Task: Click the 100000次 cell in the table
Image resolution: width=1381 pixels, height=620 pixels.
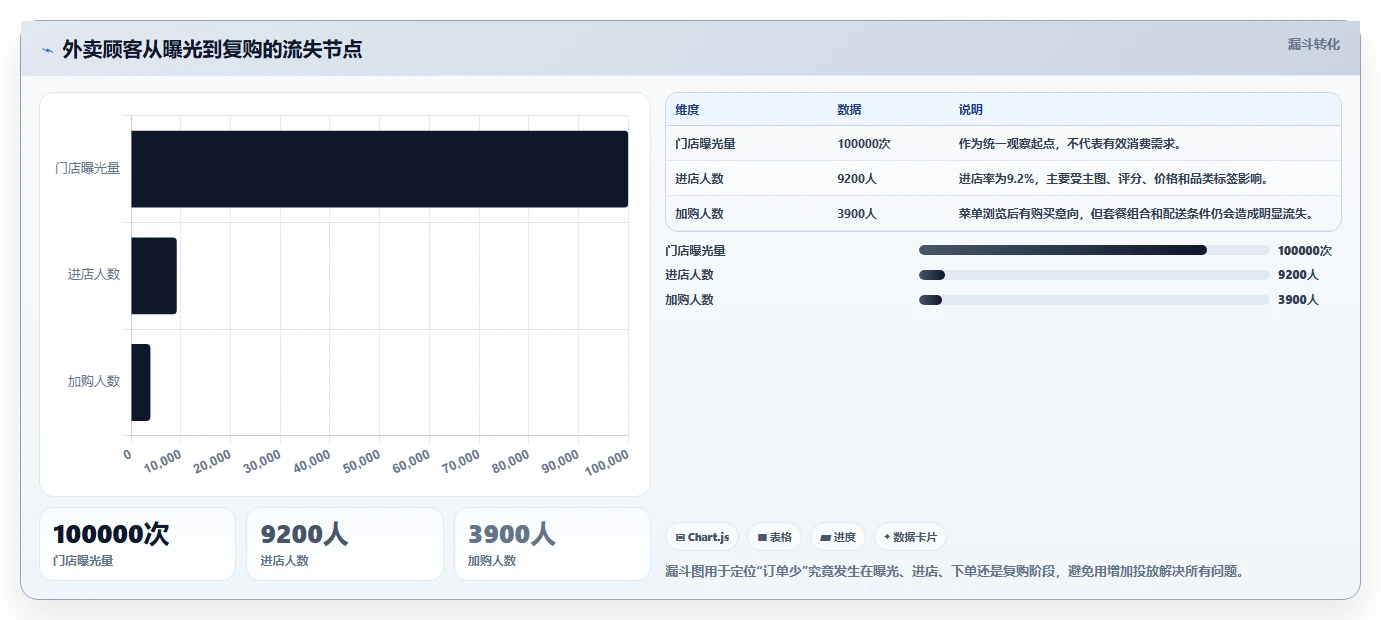Action: 864,144
